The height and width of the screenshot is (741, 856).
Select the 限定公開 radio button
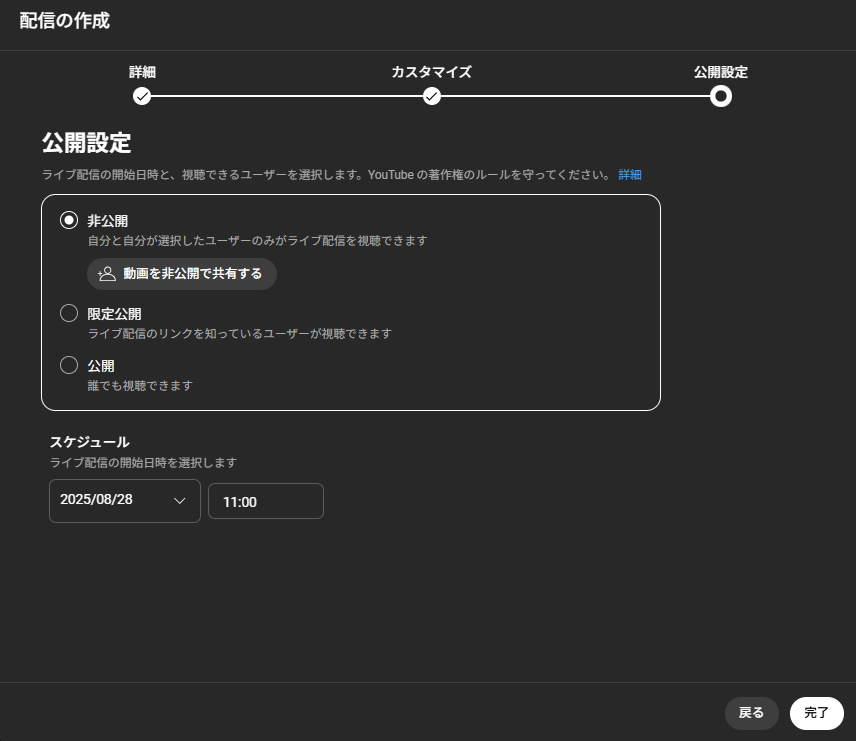click(x=69, y=313)
